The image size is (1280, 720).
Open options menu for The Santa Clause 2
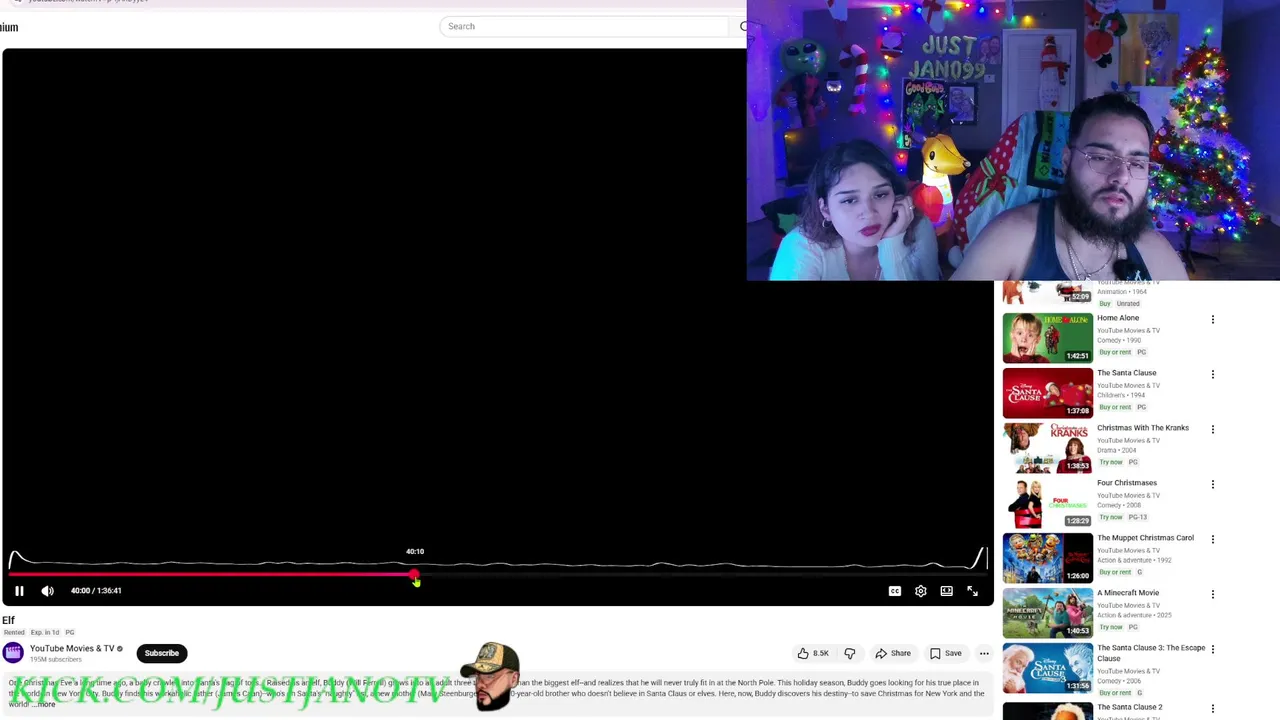[x=1213, y=709]
